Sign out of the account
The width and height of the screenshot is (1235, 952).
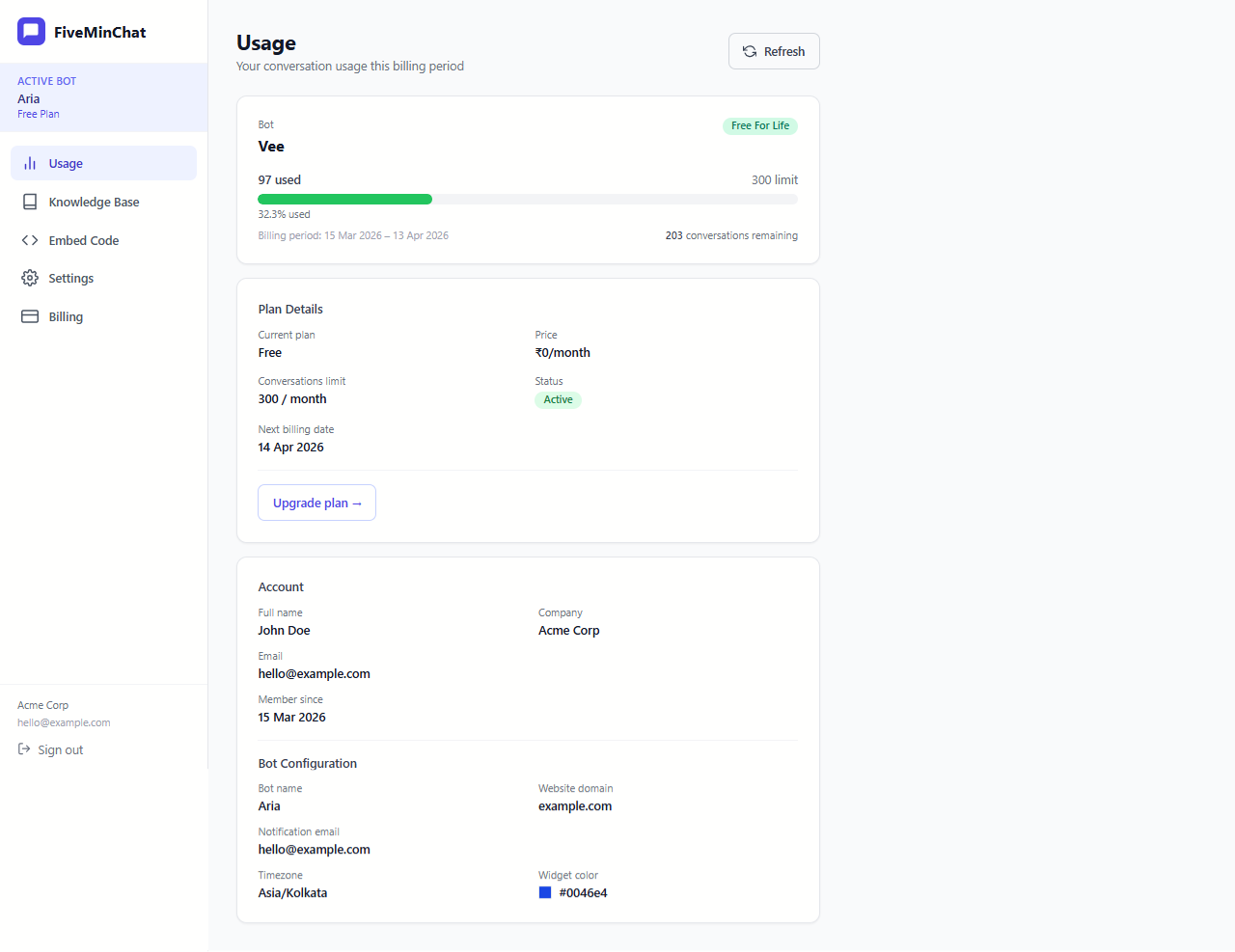[50, 749]
